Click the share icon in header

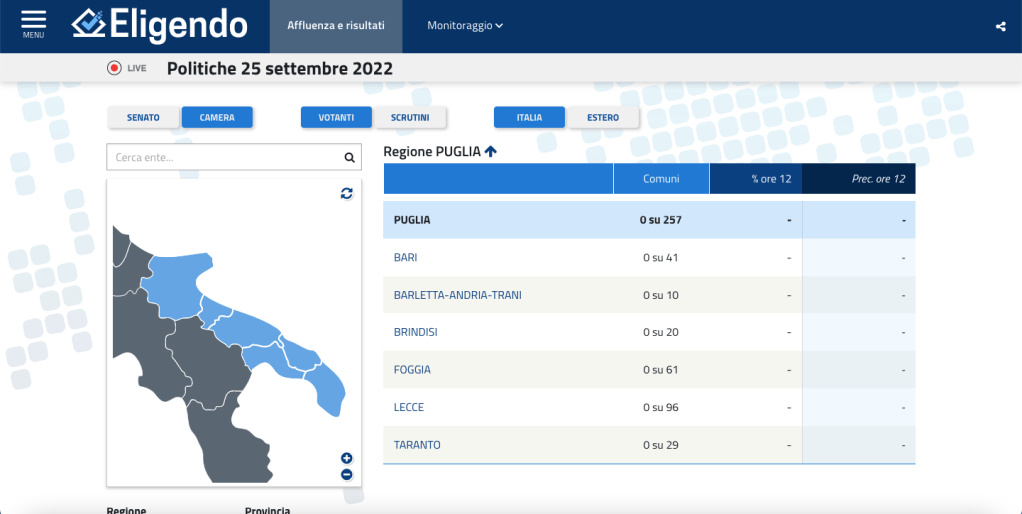pos(1000,27)
